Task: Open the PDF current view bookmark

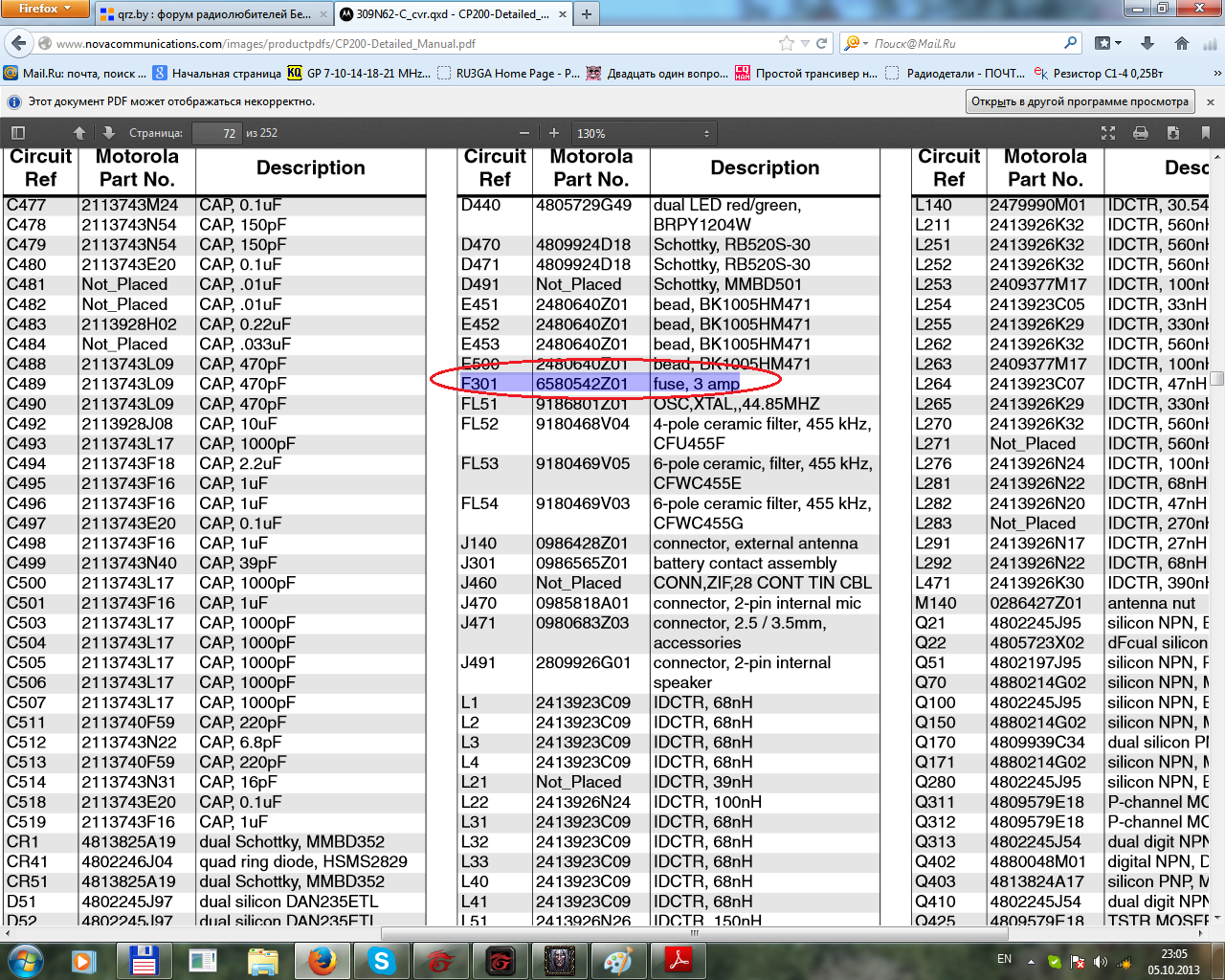Action: coord(1205,133)
